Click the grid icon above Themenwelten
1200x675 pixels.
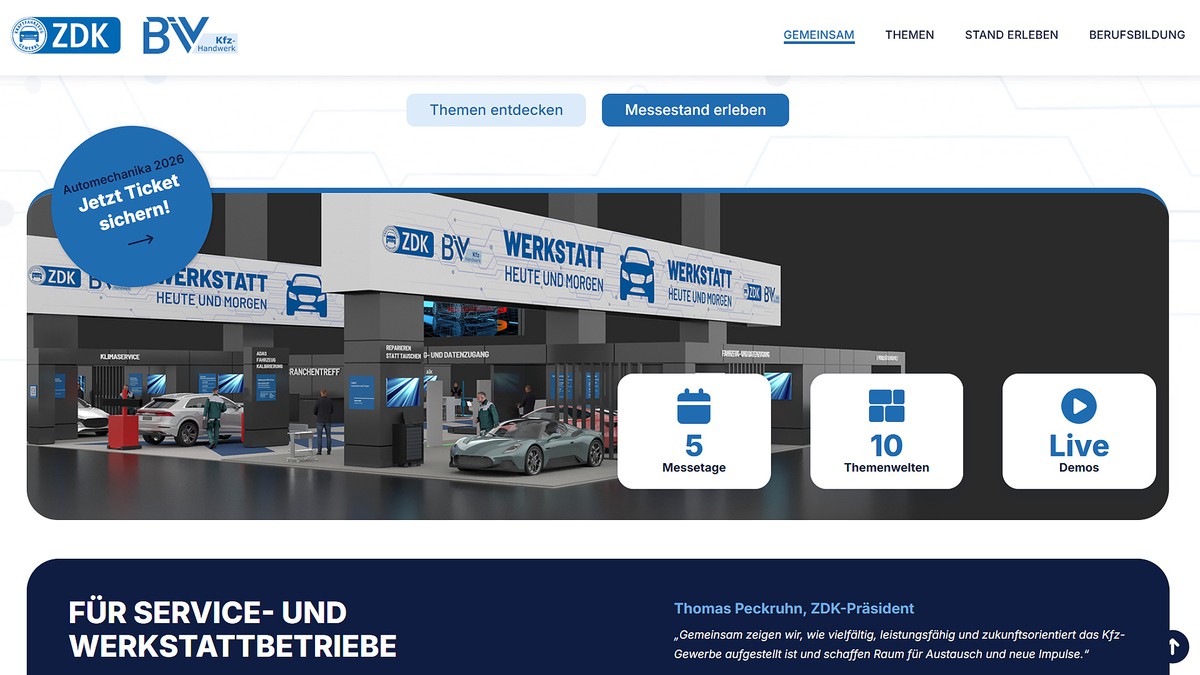click(886, 406)
